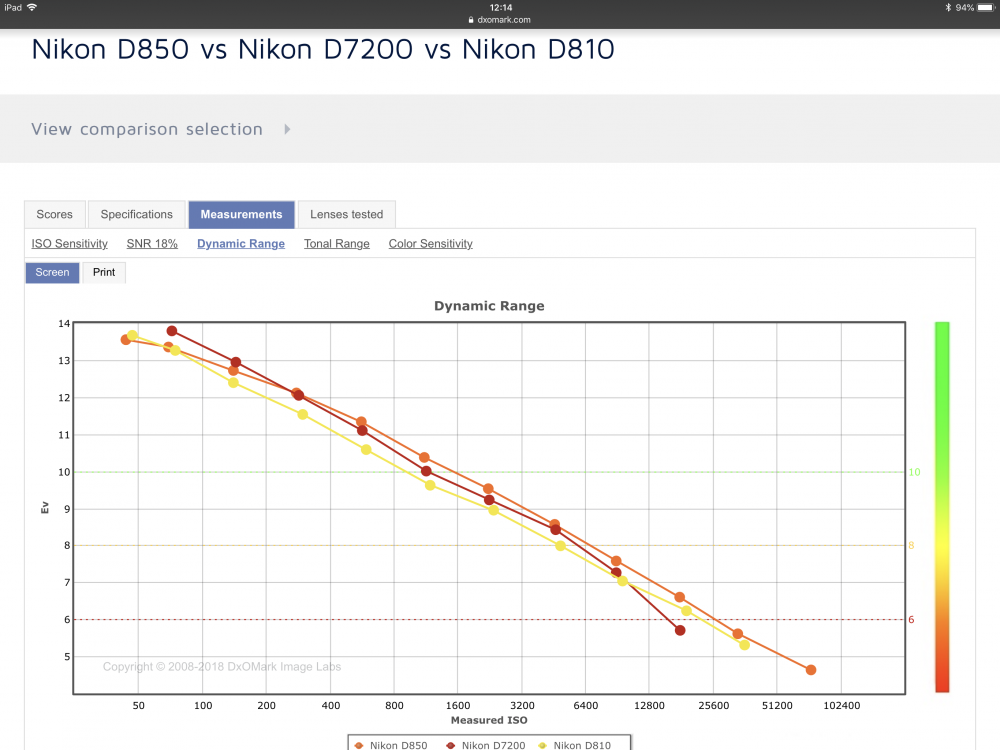1000x750 pixels.
Task: Click the D850 data point at the highest ISO
Action: 811,670
